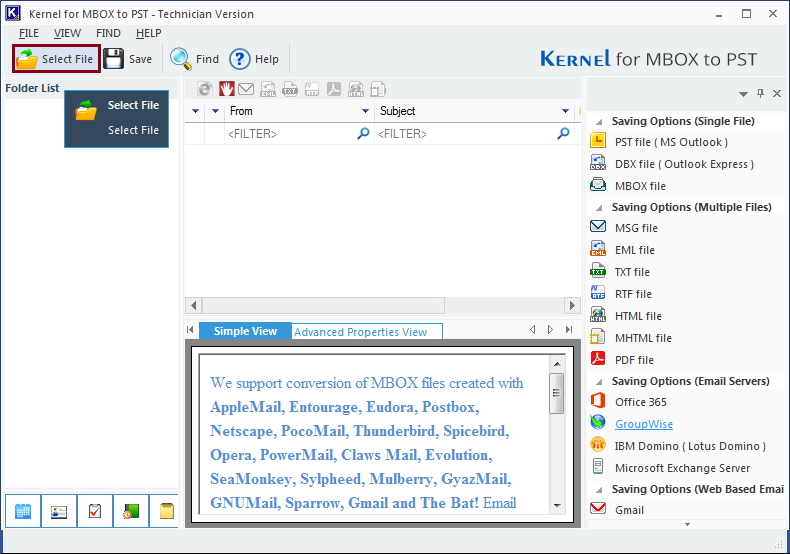Click the EML save icon in mail toolbar

click(268, 89)
